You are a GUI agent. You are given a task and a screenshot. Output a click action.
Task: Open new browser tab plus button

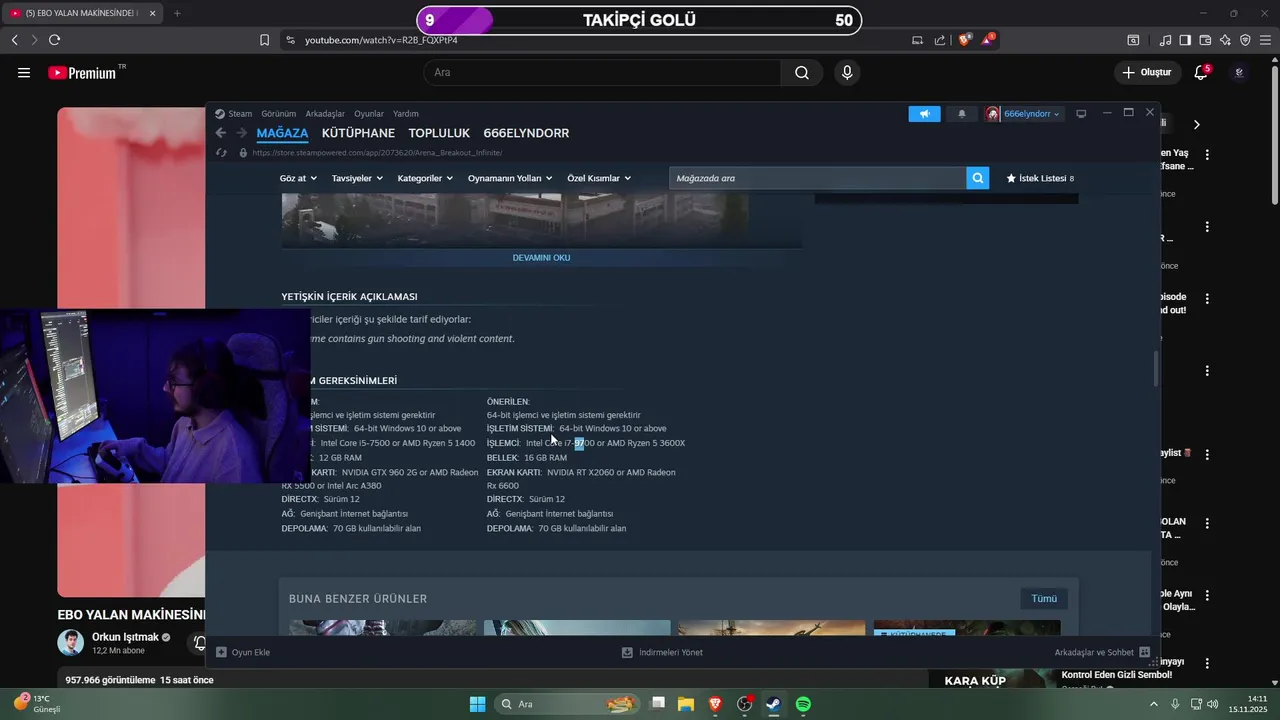point(177,13)
